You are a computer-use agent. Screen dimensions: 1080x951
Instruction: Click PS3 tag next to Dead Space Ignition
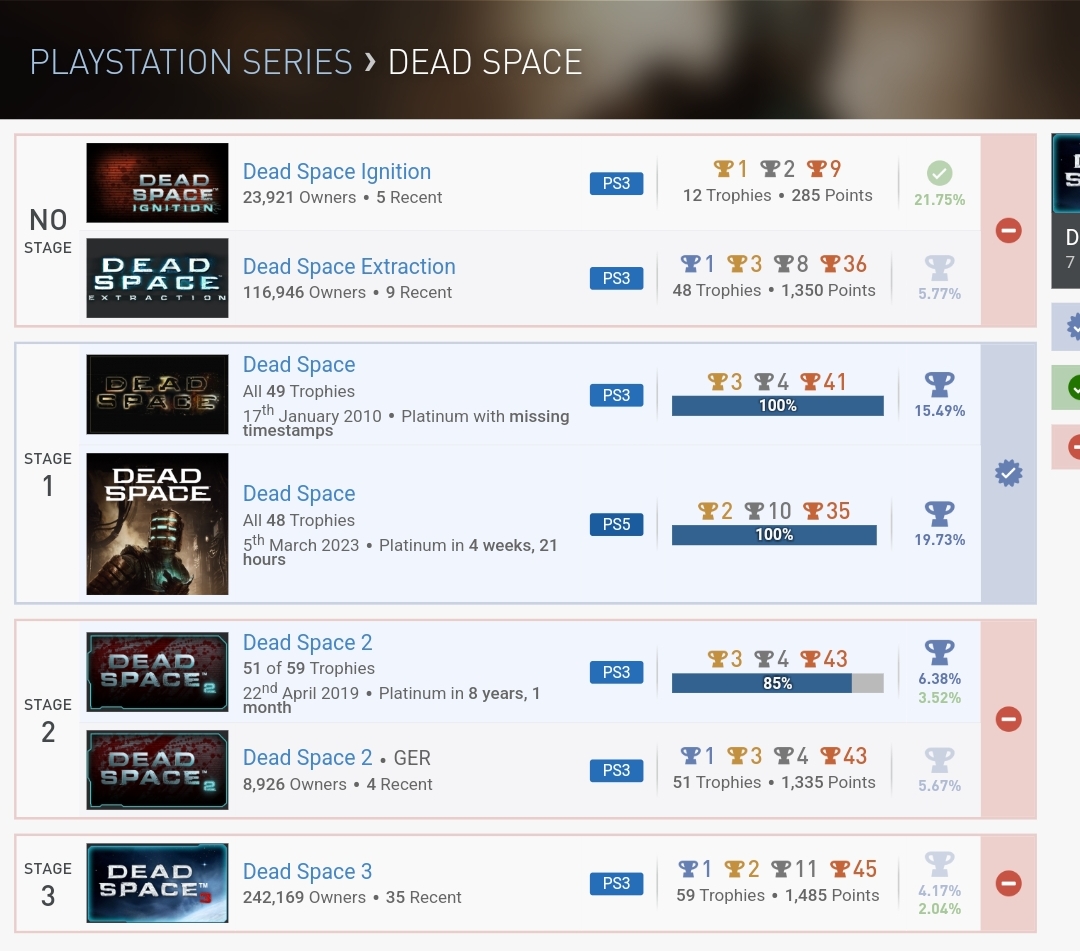point(616,183)
